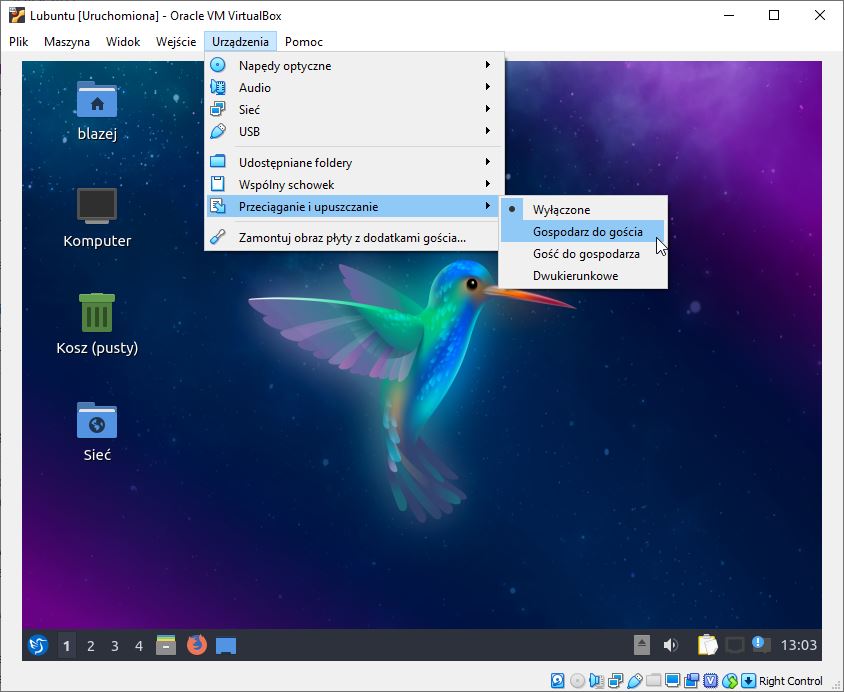Click the notification alert tray icon

pos(761,644)
